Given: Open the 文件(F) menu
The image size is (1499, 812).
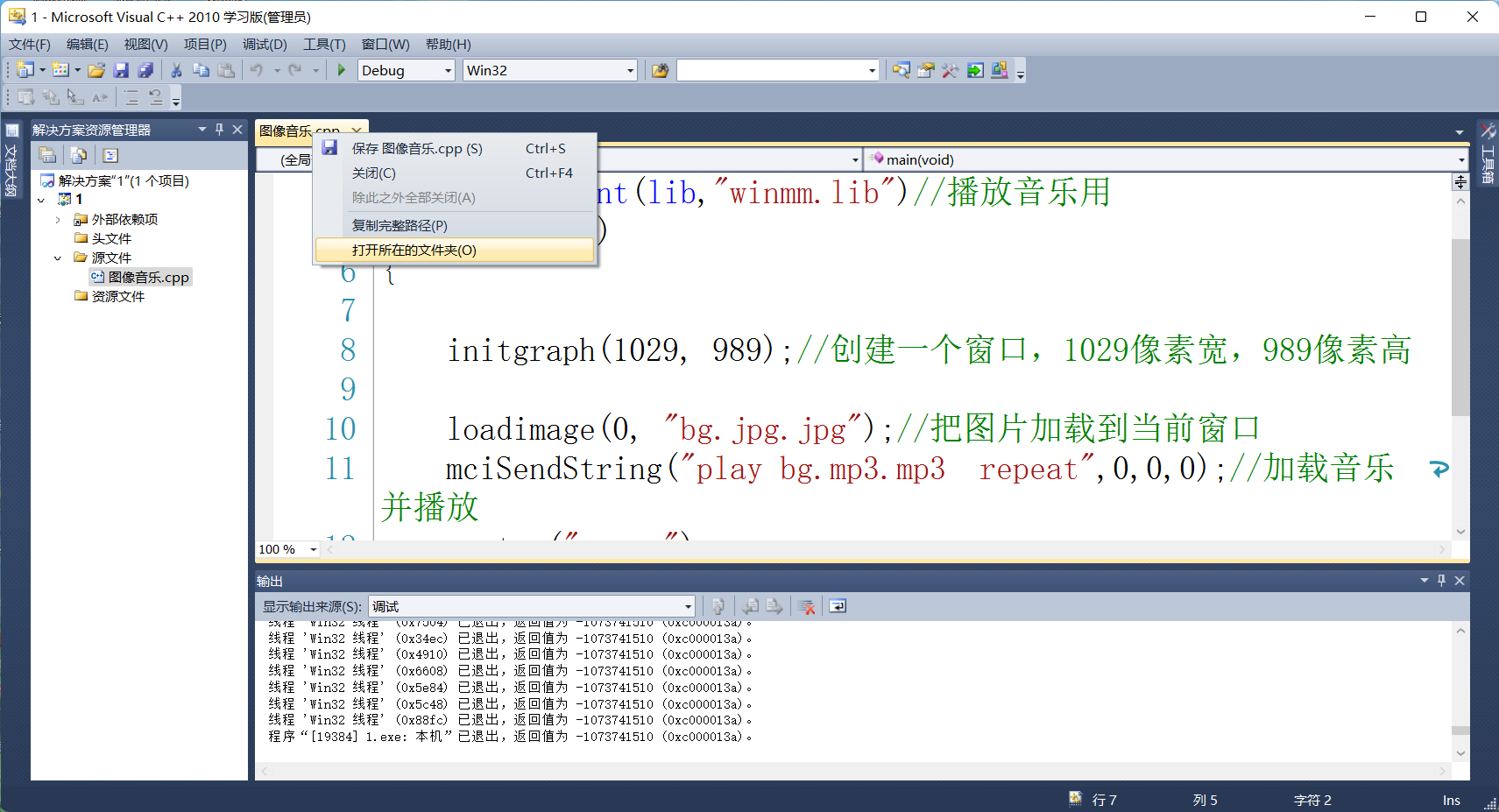Looking at the screenshot, I should point(30,45).
